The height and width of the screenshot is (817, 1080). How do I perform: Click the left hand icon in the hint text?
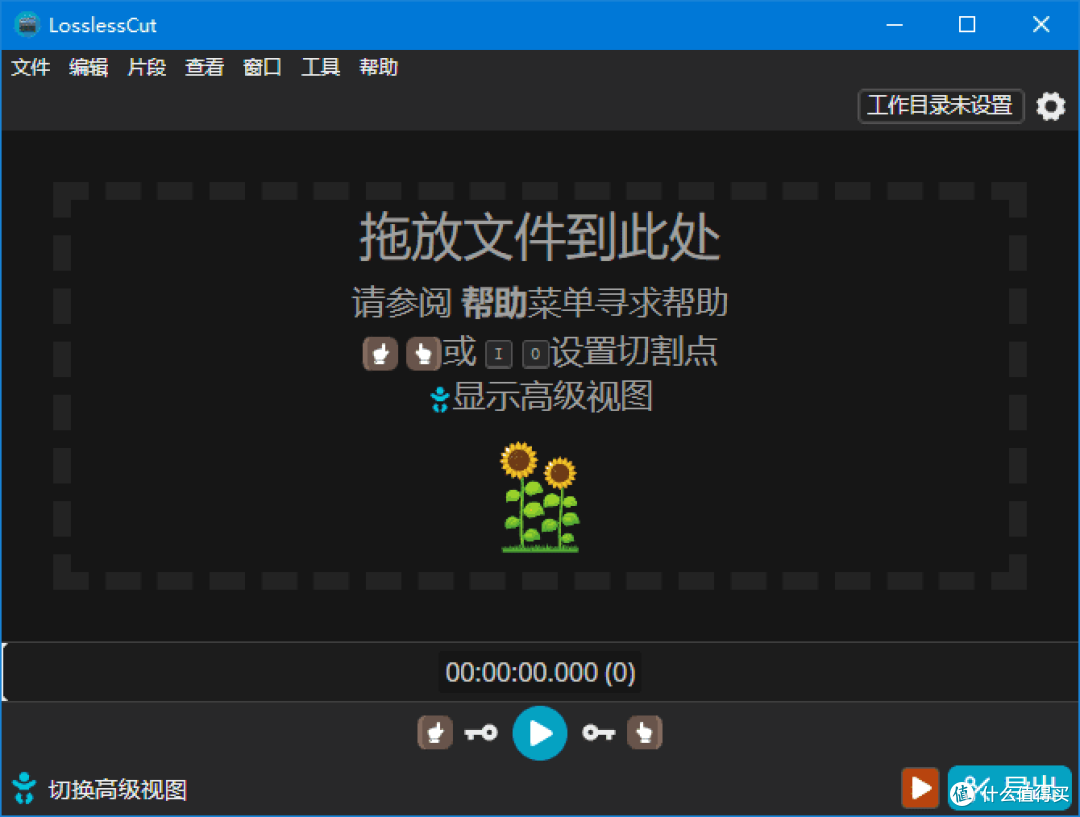(380, 354)
